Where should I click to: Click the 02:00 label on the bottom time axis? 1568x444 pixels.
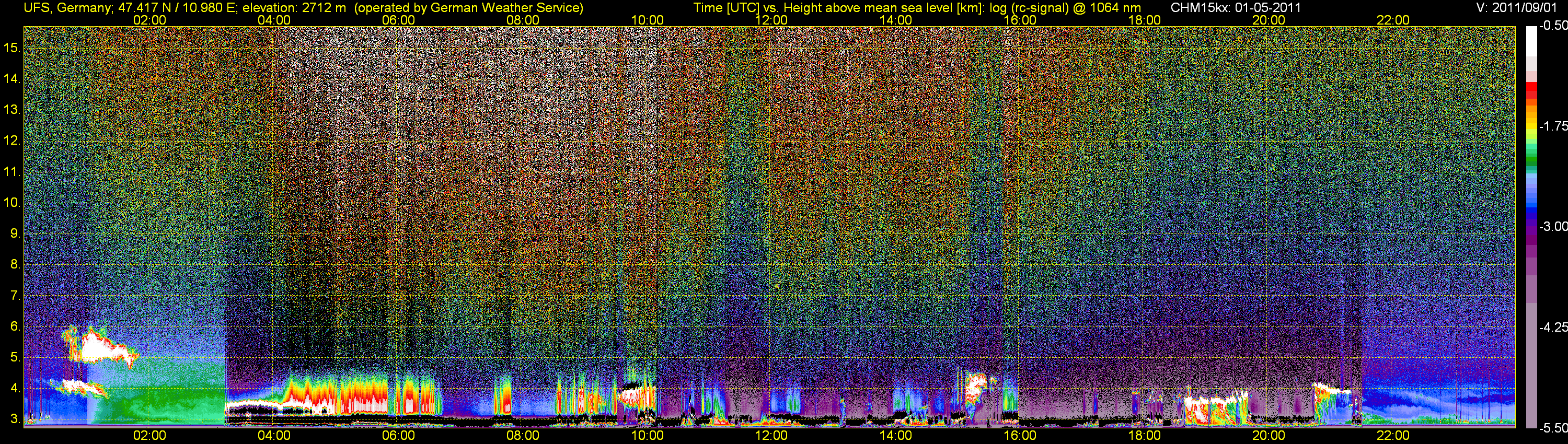click(x=149, y=436)
